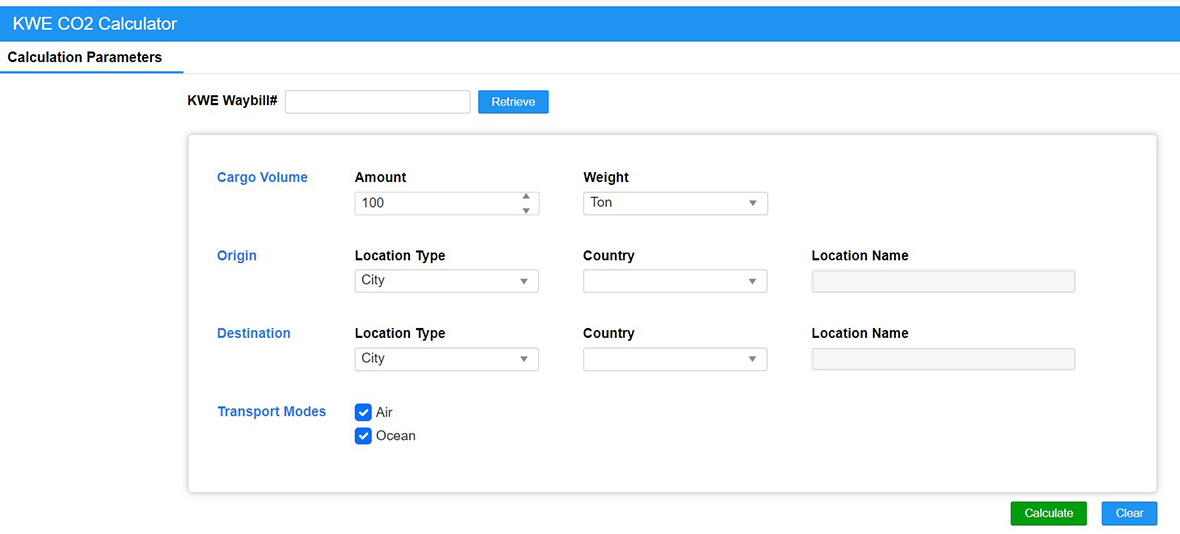Click the Origin section label
Screen dimensions: 1180x534
click(x=236, y=256)
